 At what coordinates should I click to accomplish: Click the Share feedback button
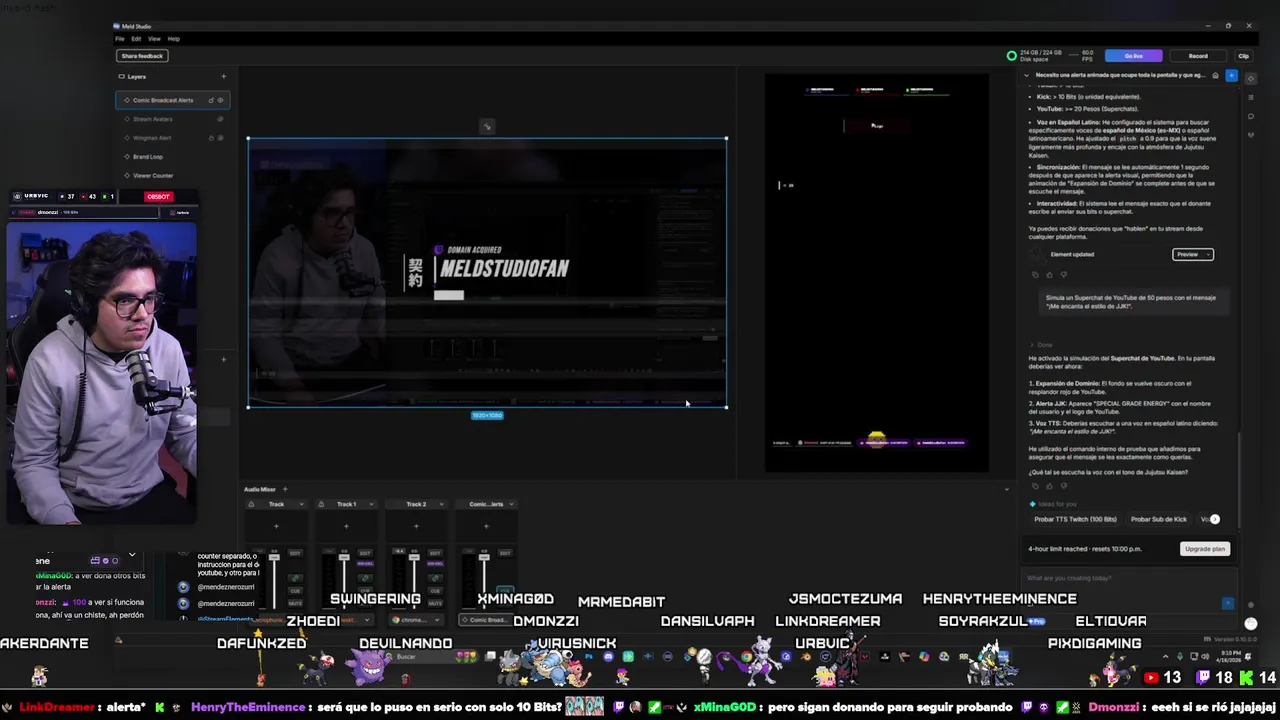click(142, 56)
